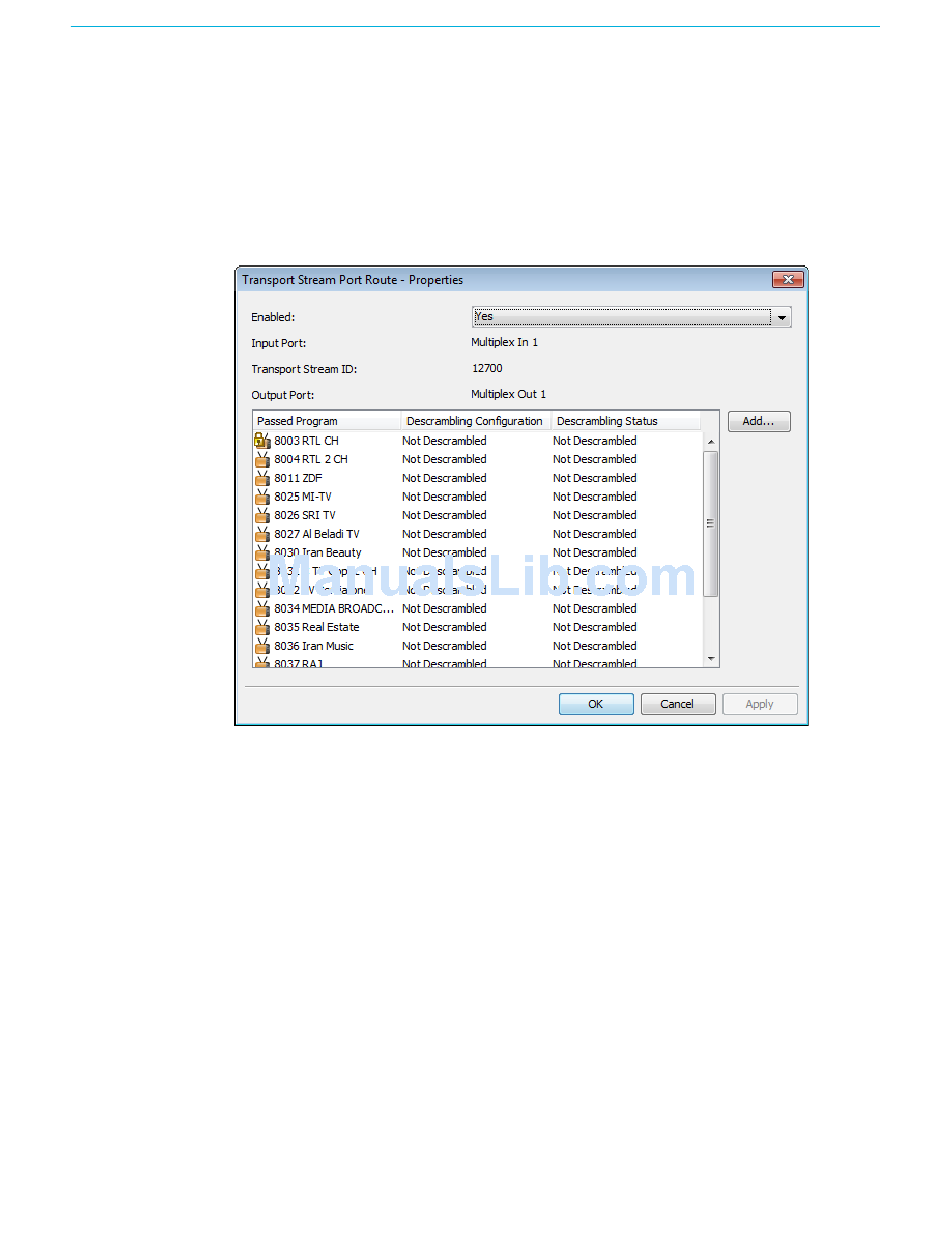The width and height of the screenshot is (950, 1260).
Task: Sort by Descrambling Status column header
Action: point(626,421)
